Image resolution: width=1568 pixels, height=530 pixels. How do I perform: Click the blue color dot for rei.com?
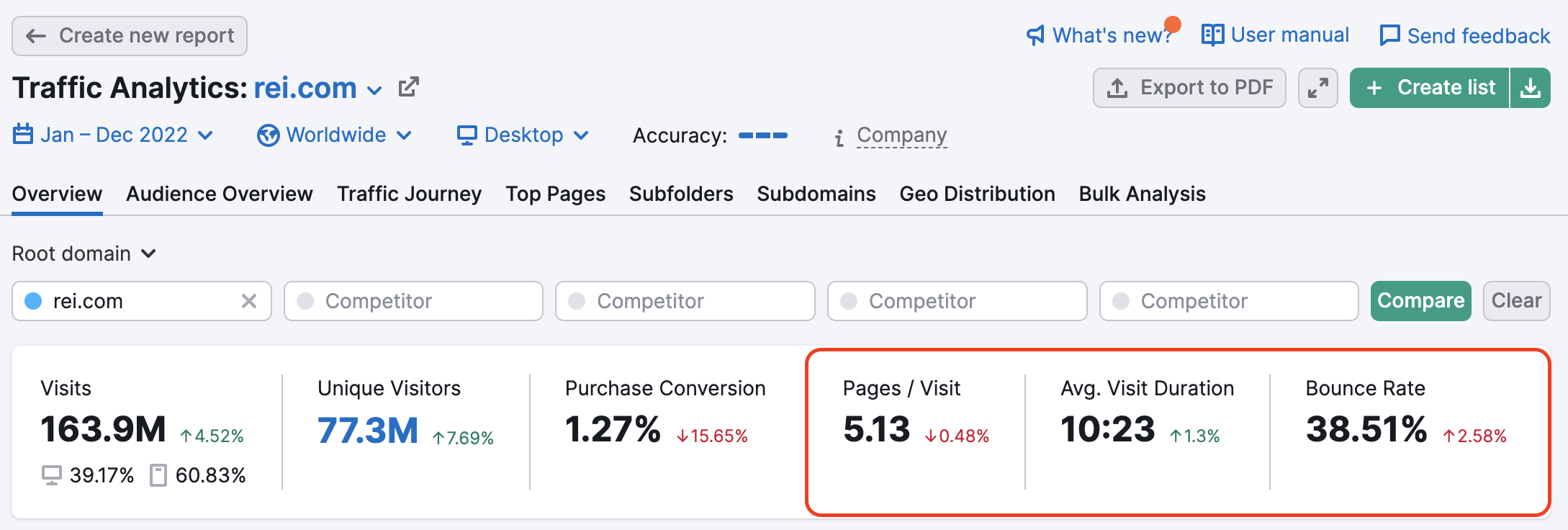33,301
